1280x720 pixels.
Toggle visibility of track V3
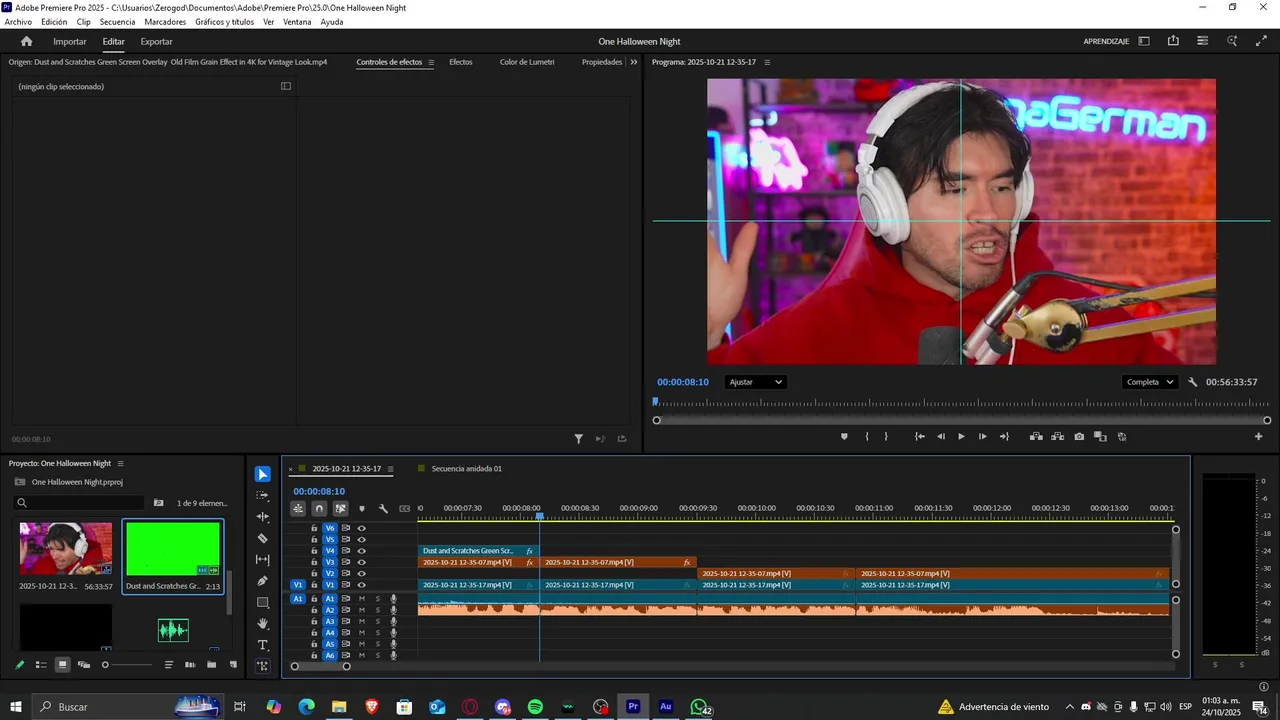pyautogui.click(x=361, y=562)
